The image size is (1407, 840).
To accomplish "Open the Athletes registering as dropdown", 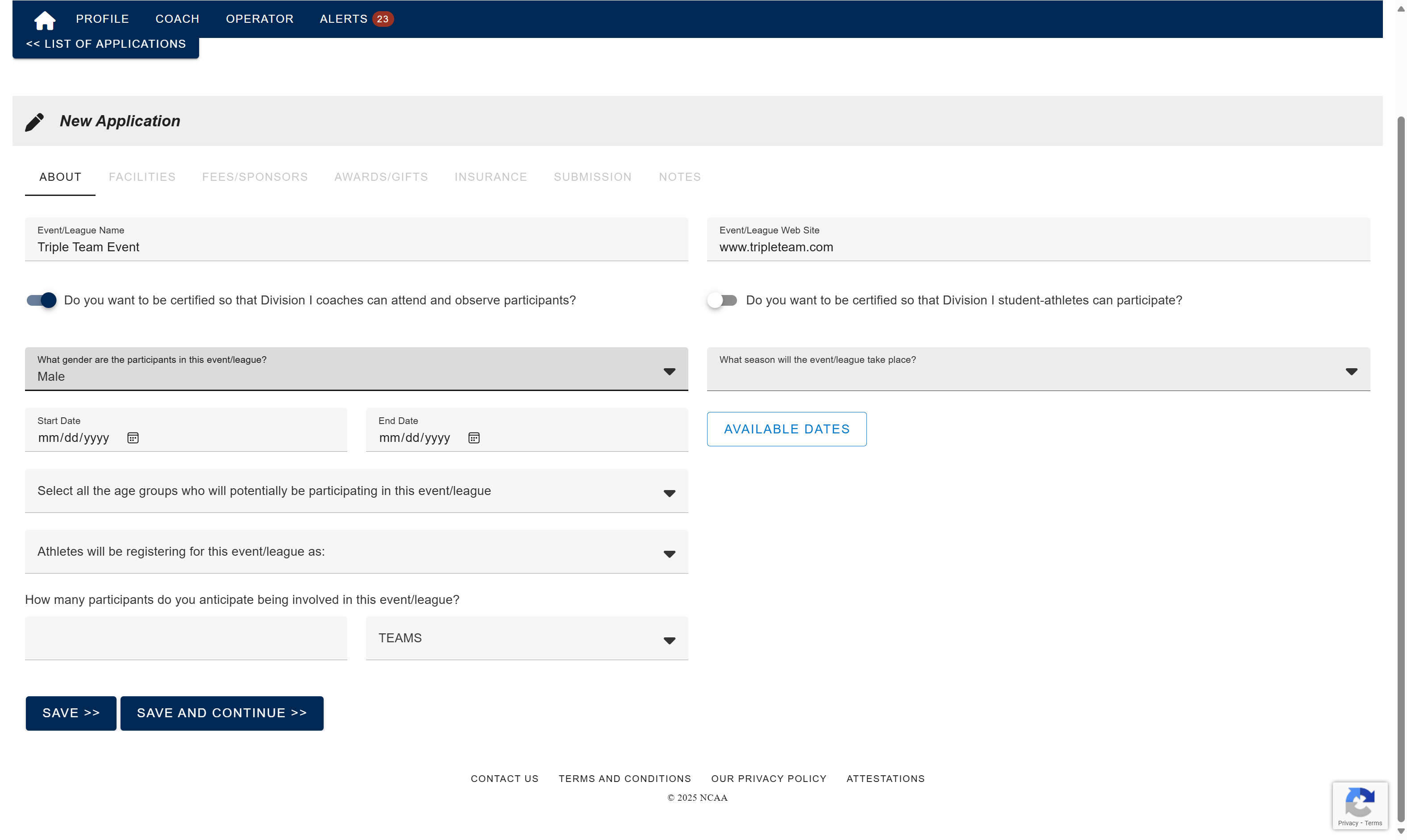I will (x=357, y=551).
